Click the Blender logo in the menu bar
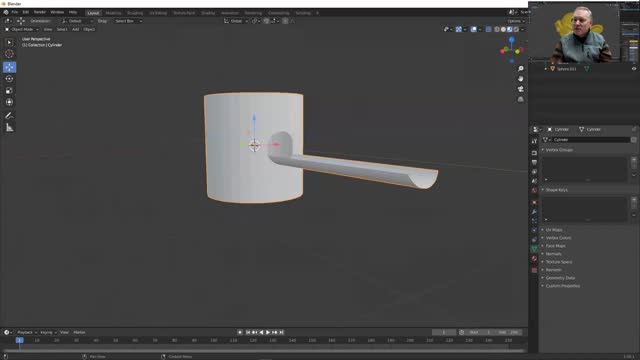The image size is (640, 360). coord(6,12)
